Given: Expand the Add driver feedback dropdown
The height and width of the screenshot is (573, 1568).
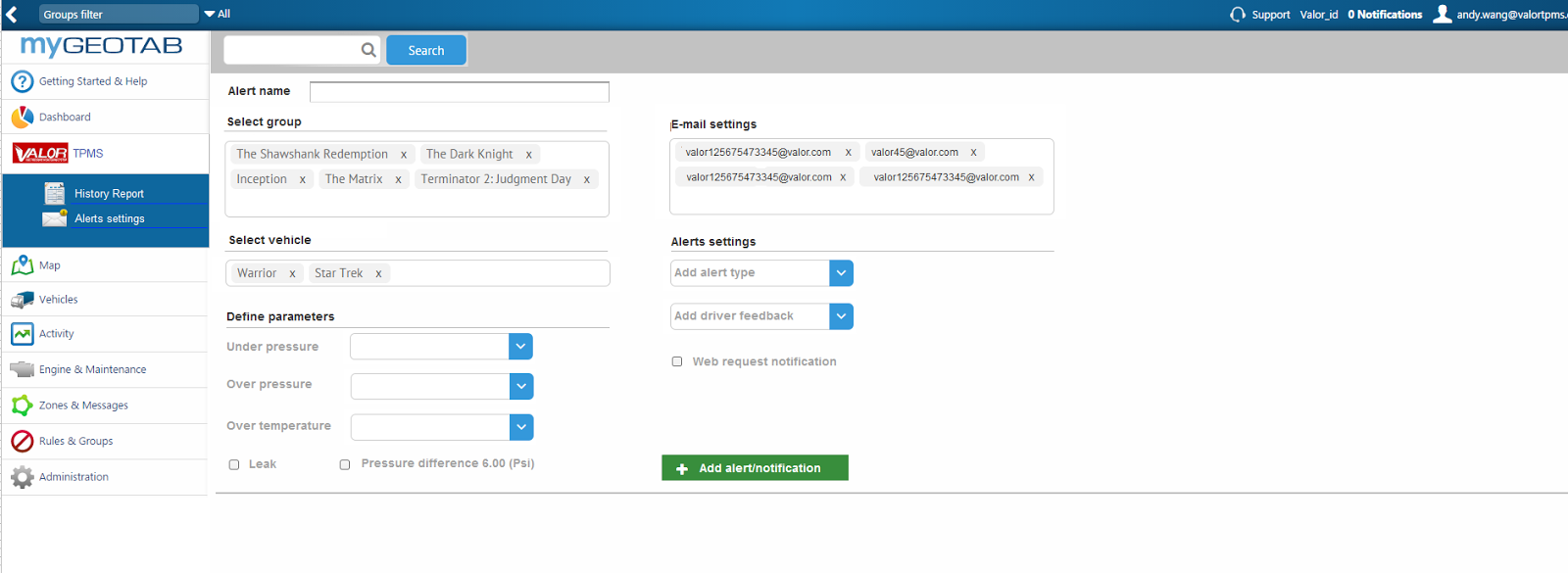Looking at the screenshot, I should [841, 316].
